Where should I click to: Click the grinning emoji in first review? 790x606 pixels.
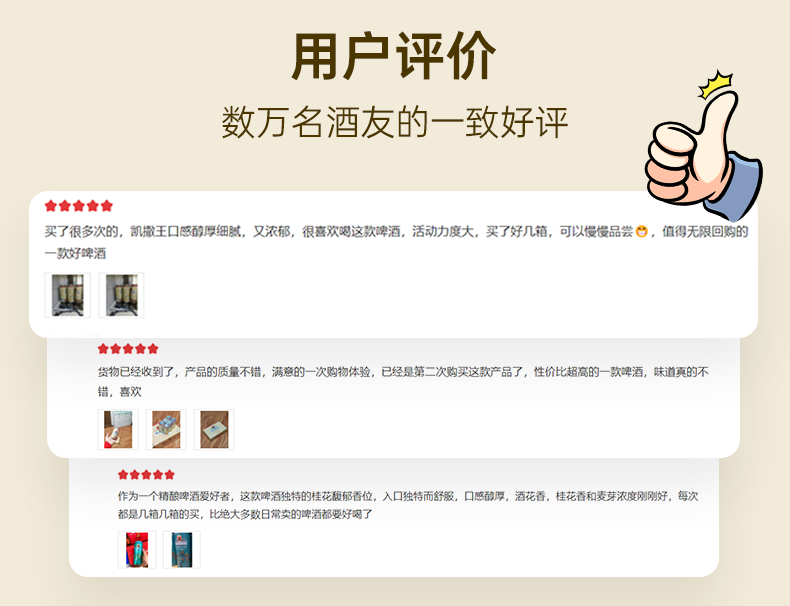pos(641,232)
